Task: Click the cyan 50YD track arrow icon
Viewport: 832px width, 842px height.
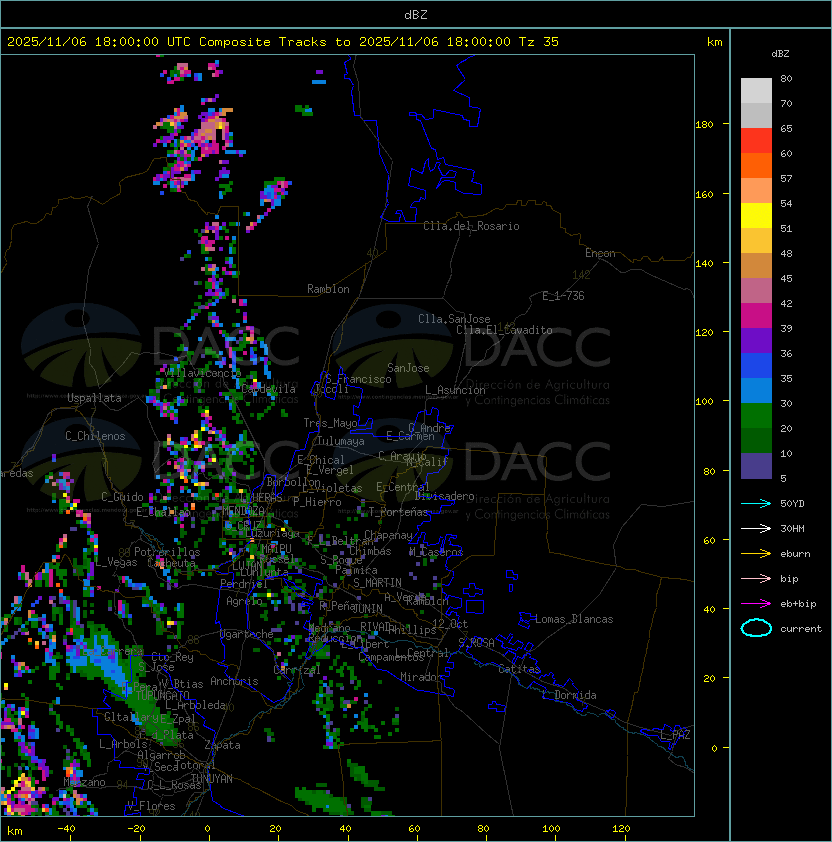Action: coord(756,503)
